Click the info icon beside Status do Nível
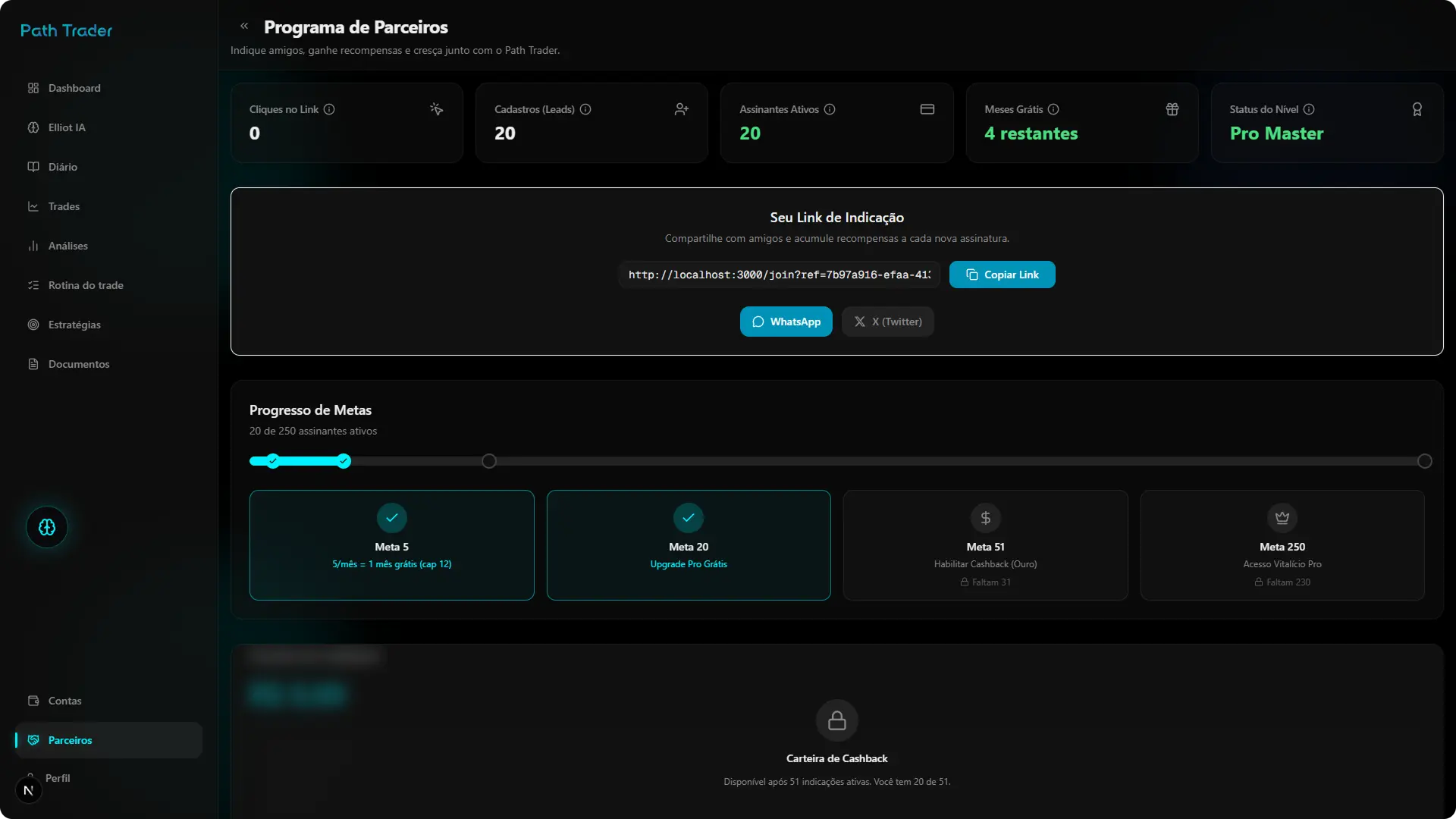1456x819 pixels. (x=1310, y=109)
